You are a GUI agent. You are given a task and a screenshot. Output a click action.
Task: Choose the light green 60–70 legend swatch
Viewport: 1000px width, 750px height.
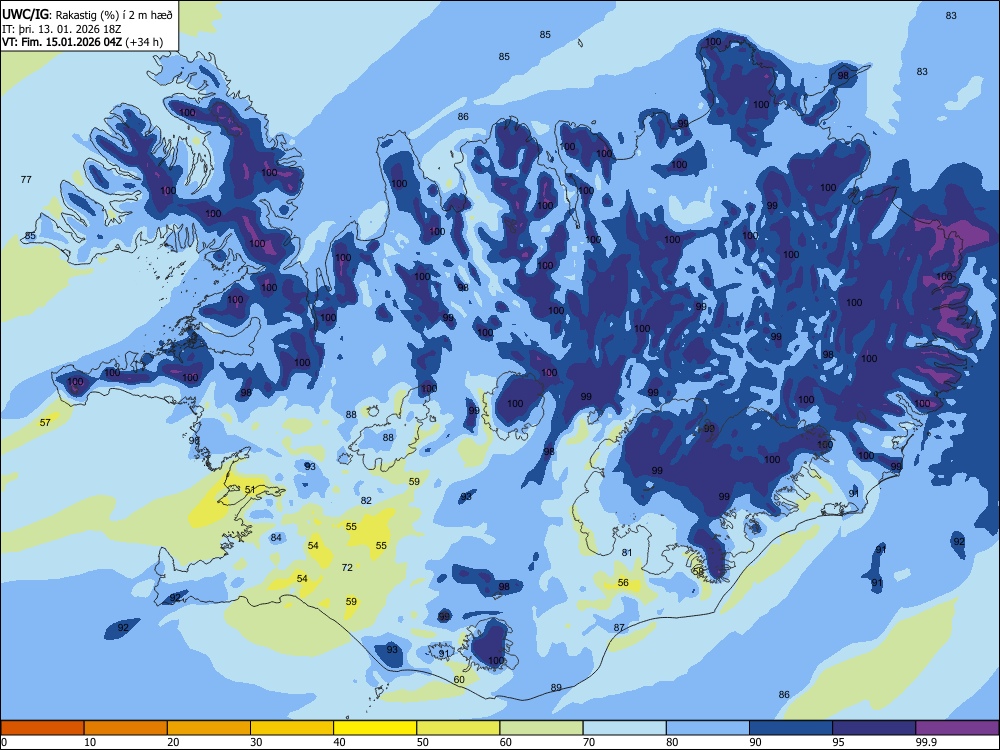(541, 728)
